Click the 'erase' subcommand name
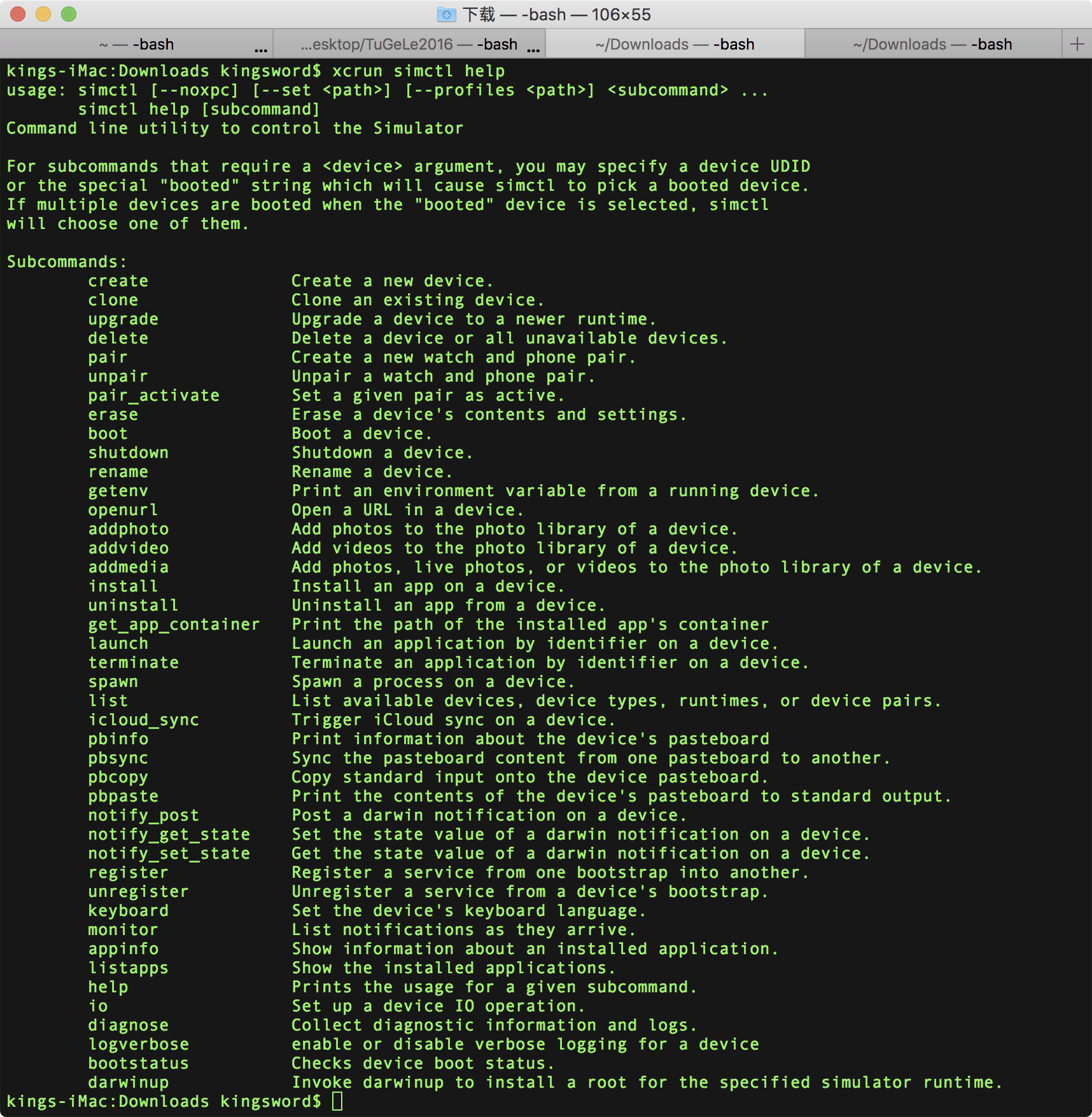 point(113,414)
